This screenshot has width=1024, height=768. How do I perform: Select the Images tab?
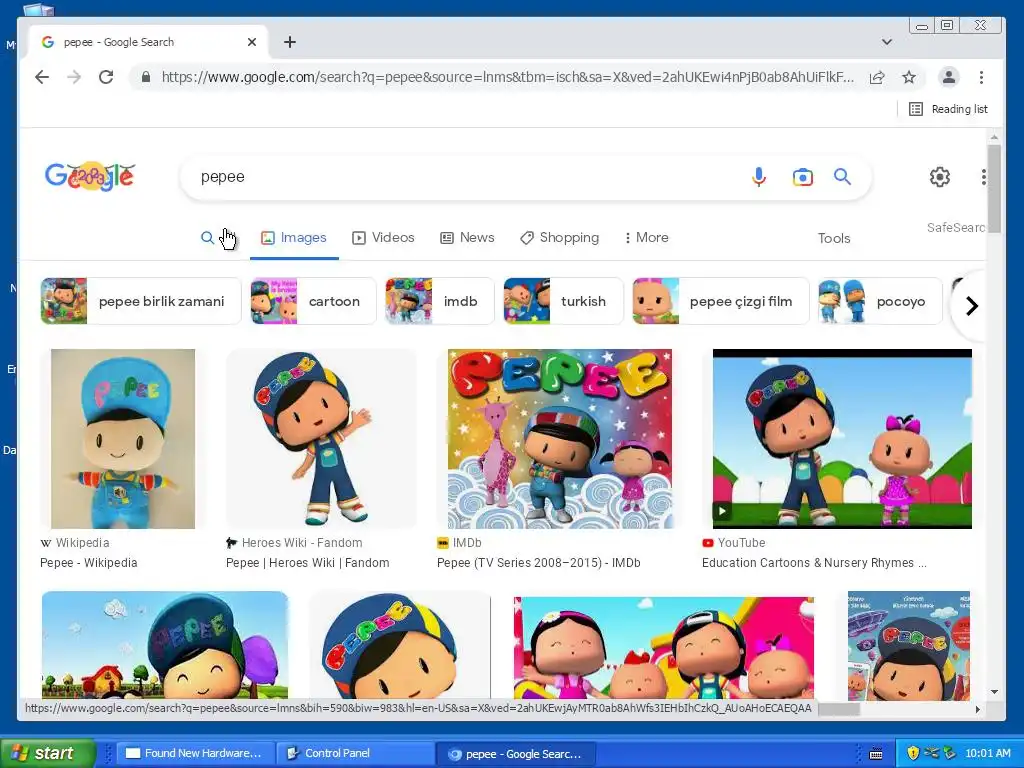(x=294, y=238)
